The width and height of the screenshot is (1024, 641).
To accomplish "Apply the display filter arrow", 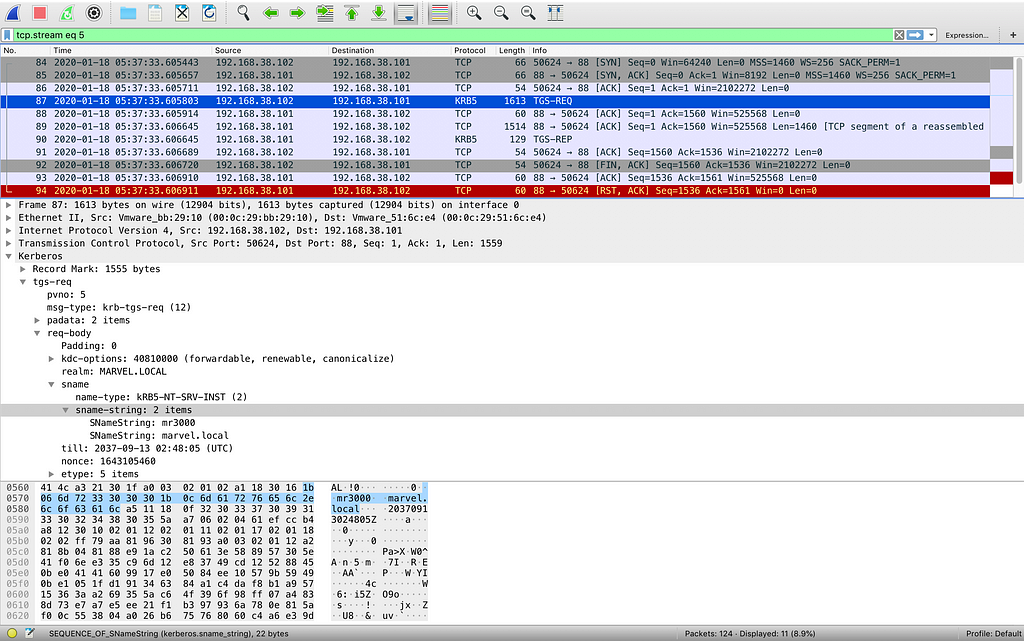I will pyautogui.click(x=915, y=35).
